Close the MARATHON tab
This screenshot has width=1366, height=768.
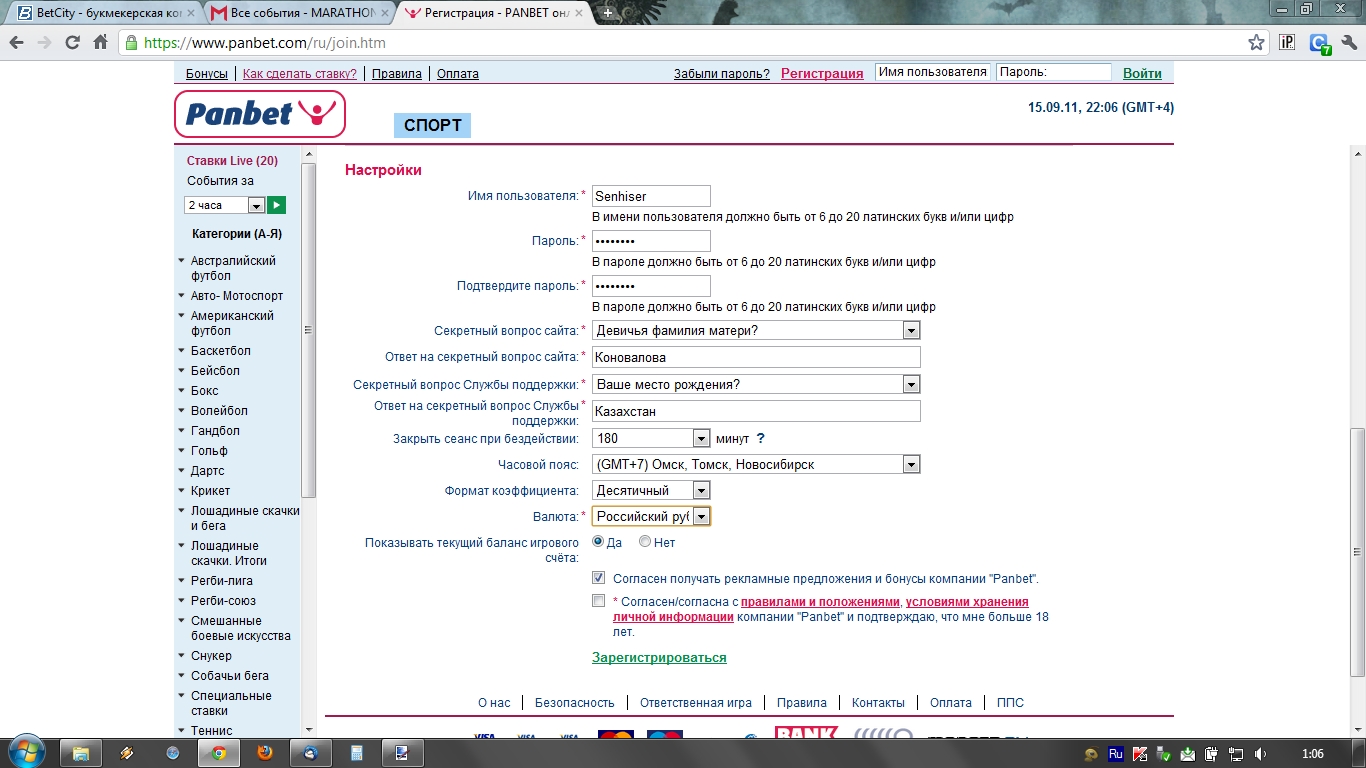click(x=385, y=13)
